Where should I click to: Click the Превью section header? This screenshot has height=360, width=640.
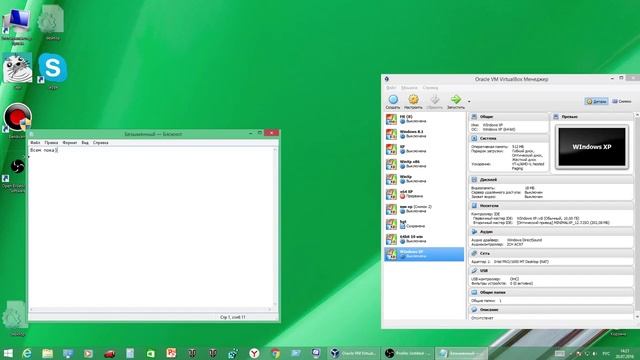tap(591, 117)
